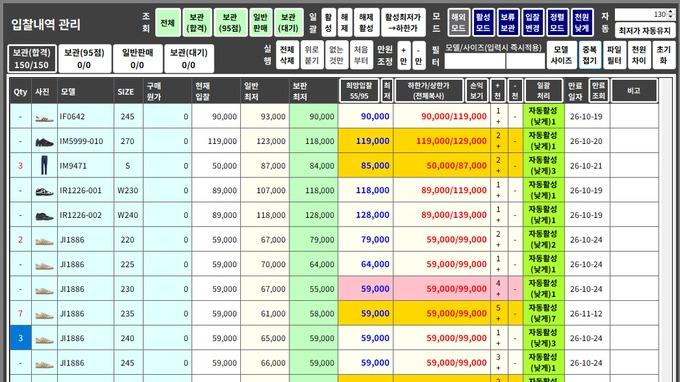680x382 pixels.
Task: Click the 위로붙기 button
Action: (x=312, y=56)
